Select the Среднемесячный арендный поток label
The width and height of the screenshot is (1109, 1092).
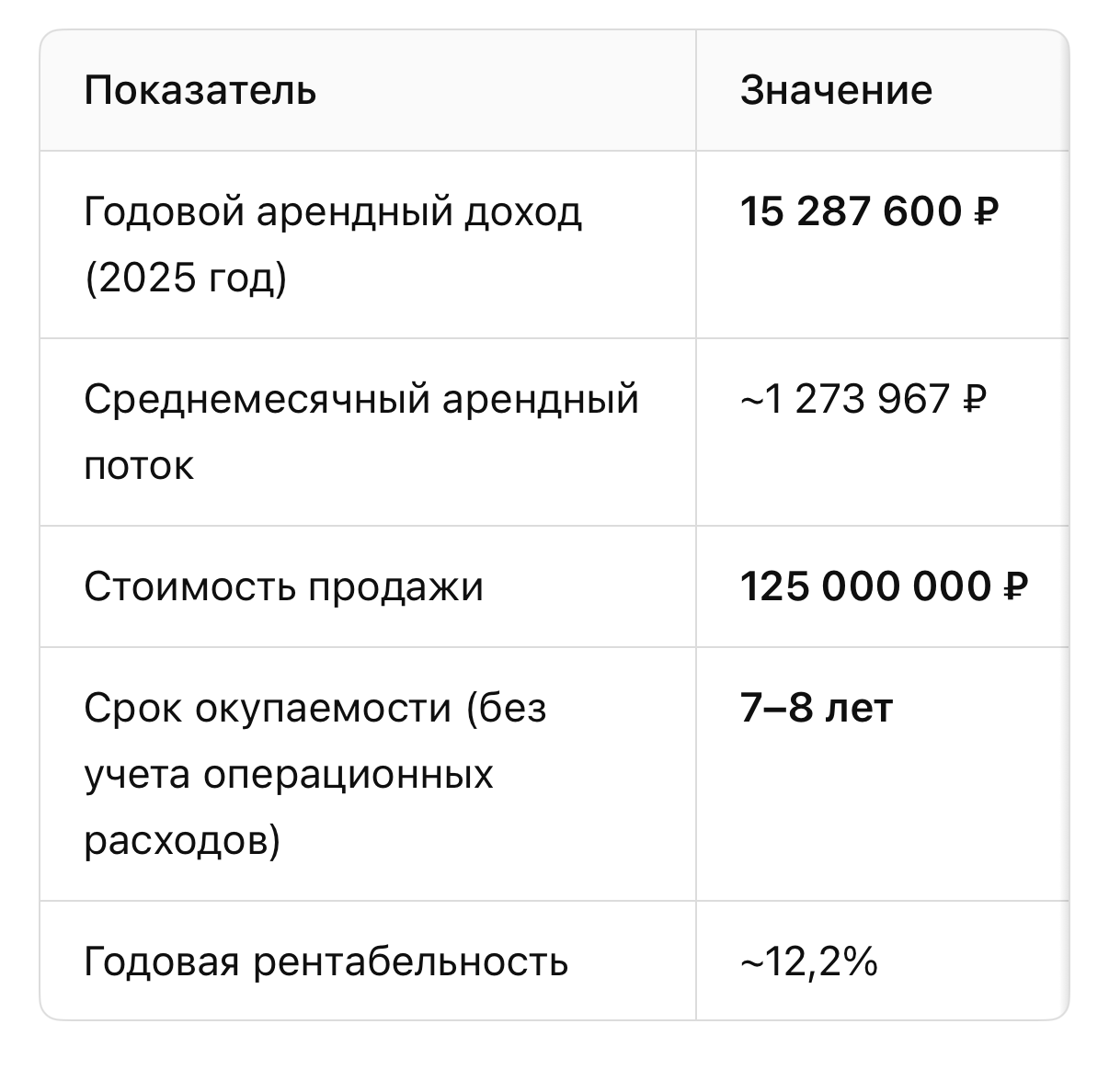(x=361, y=432)
